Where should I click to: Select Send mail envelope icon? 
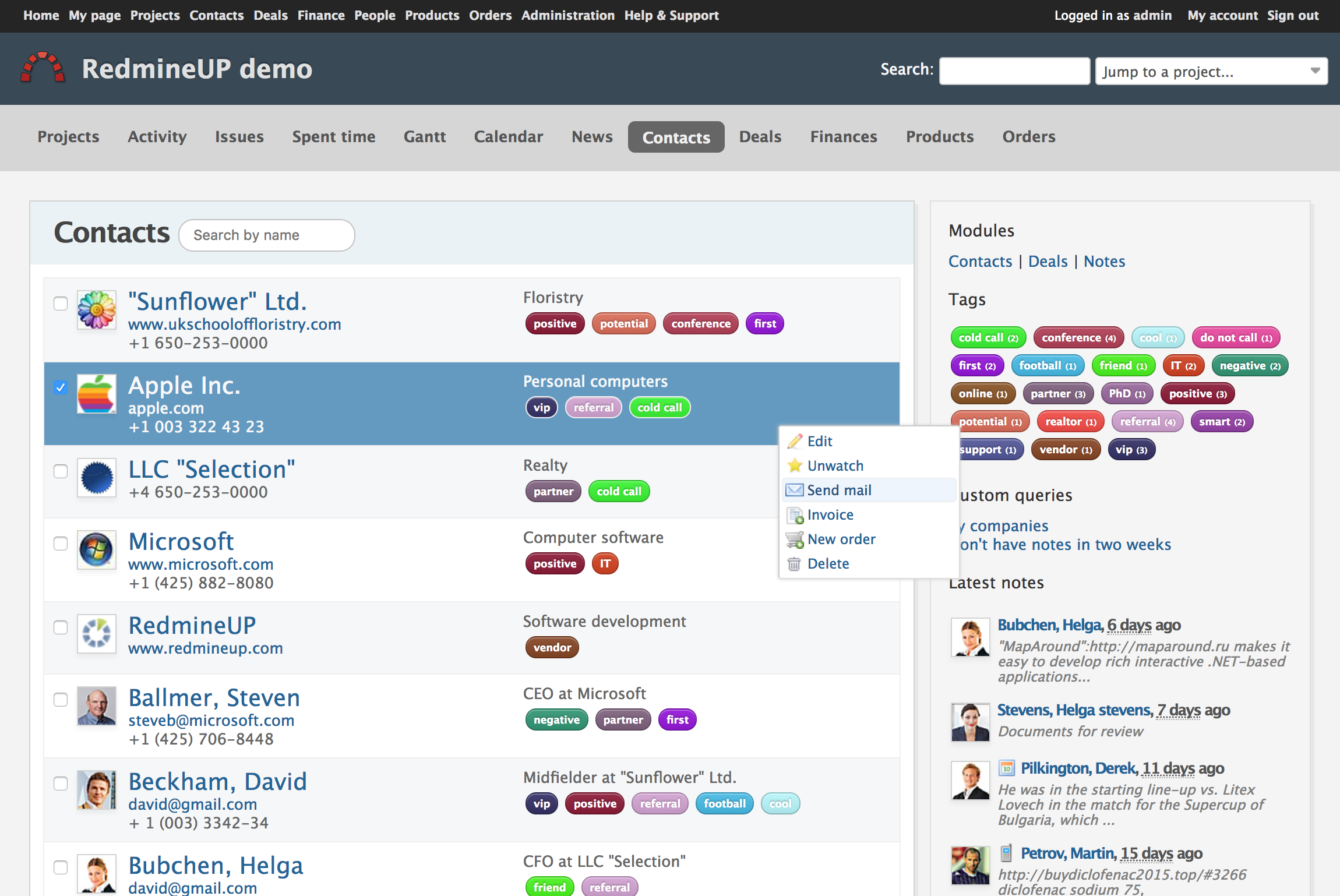point(795,490)
